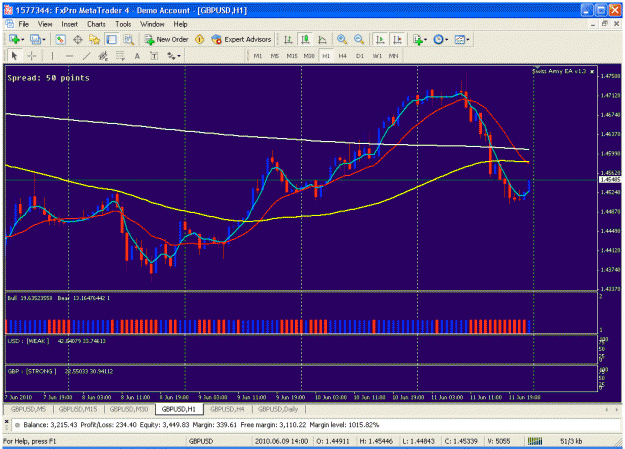Switch to M5 timeframe button
625x449 pixels.
(275, 56)
